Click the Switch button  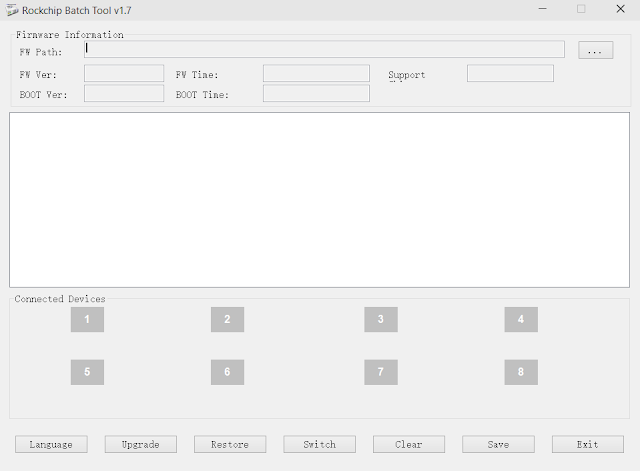click(x=319, y=444)
